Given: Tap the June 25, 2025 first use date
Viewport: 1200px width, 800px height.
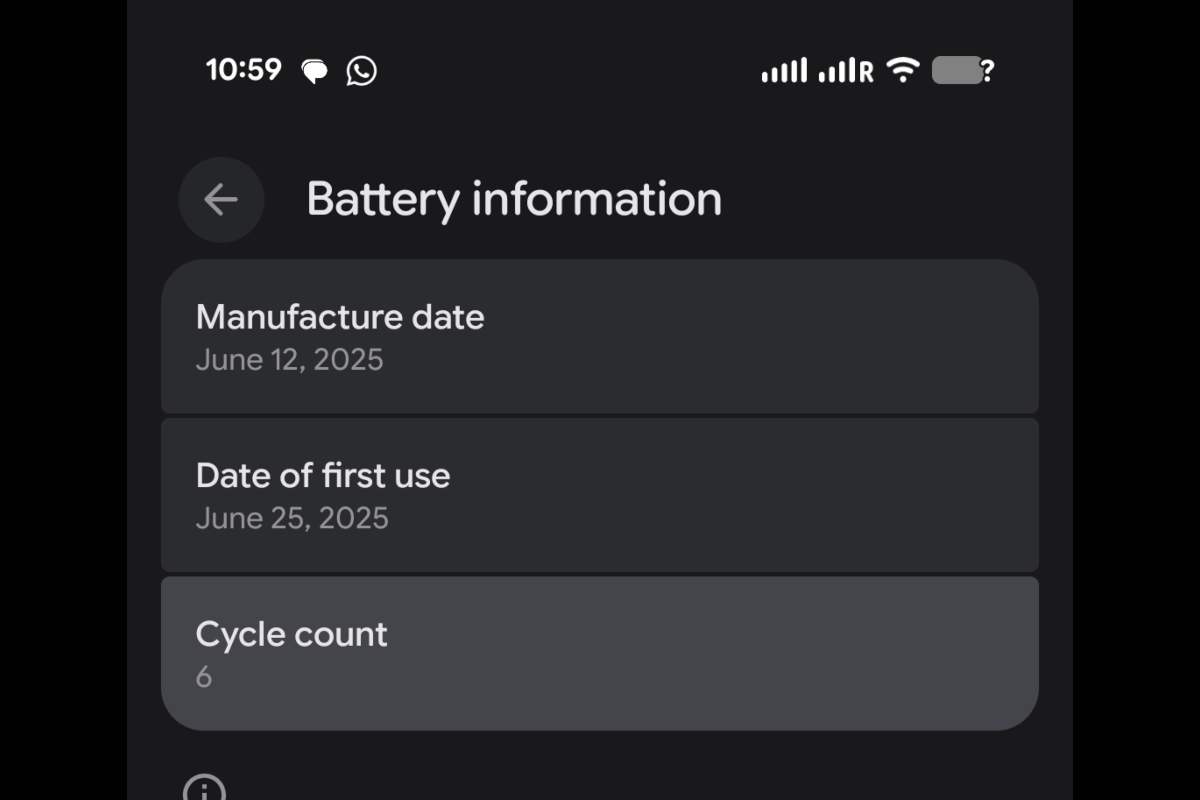Looking at the screenshot, I should click(292, 518).
